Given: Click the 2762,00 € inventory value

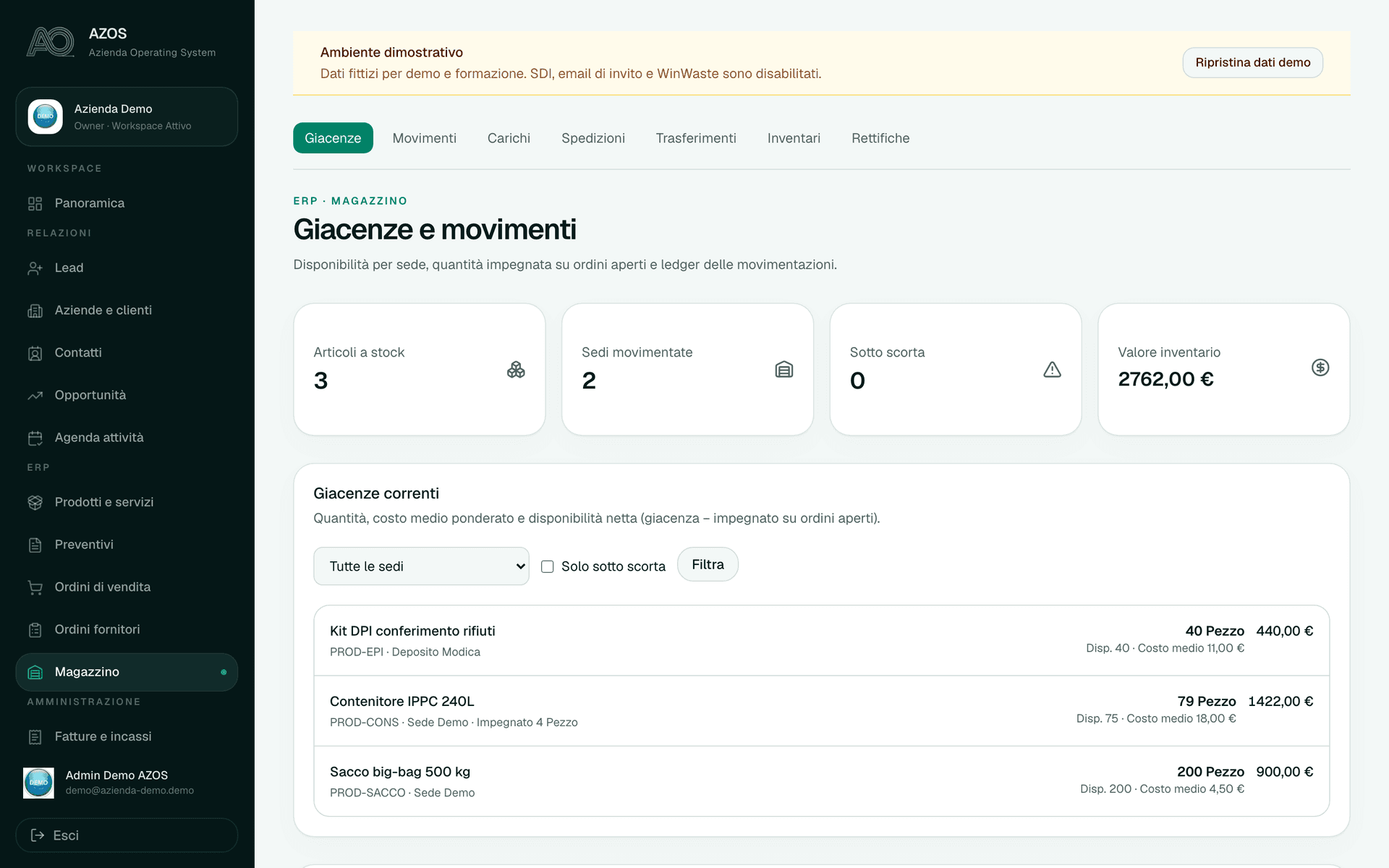Looking at the screenshot, I should coord(1165,379).
